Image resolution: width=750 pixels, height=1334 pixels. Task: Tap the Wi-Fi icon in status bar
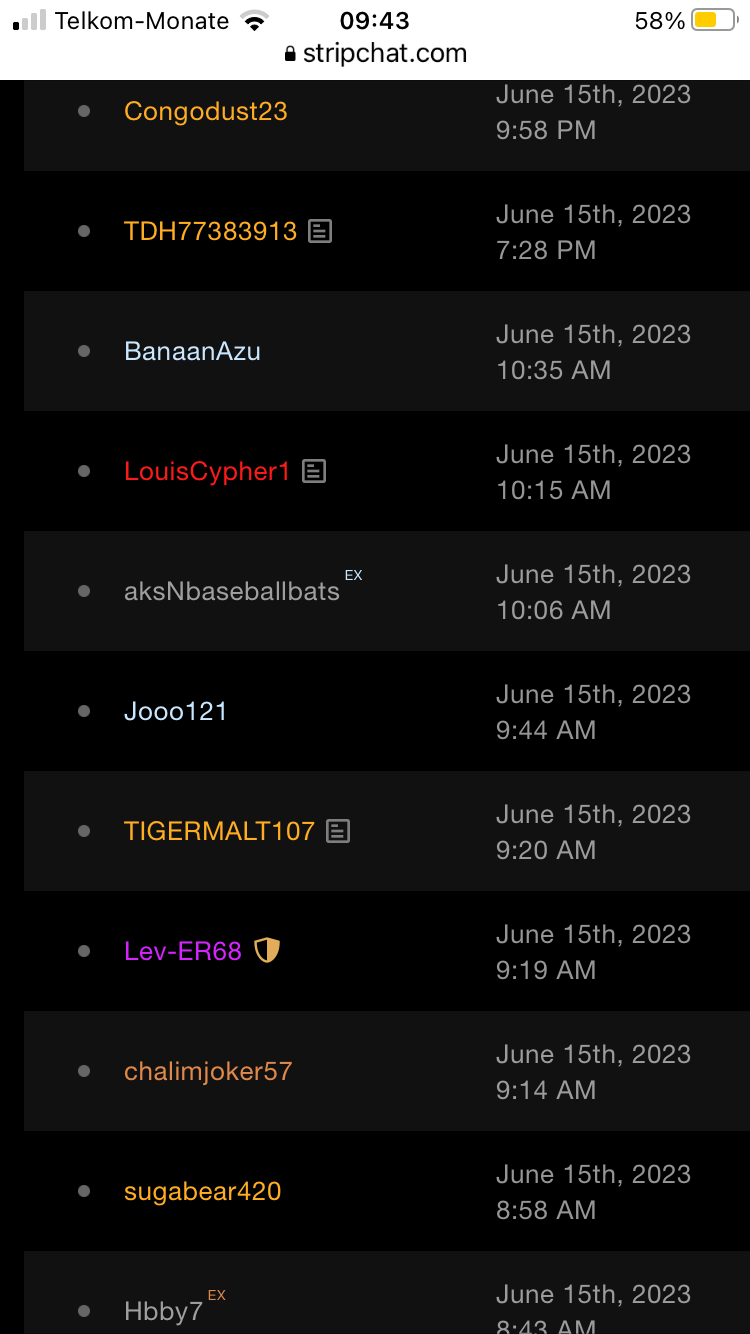point(256,20)
